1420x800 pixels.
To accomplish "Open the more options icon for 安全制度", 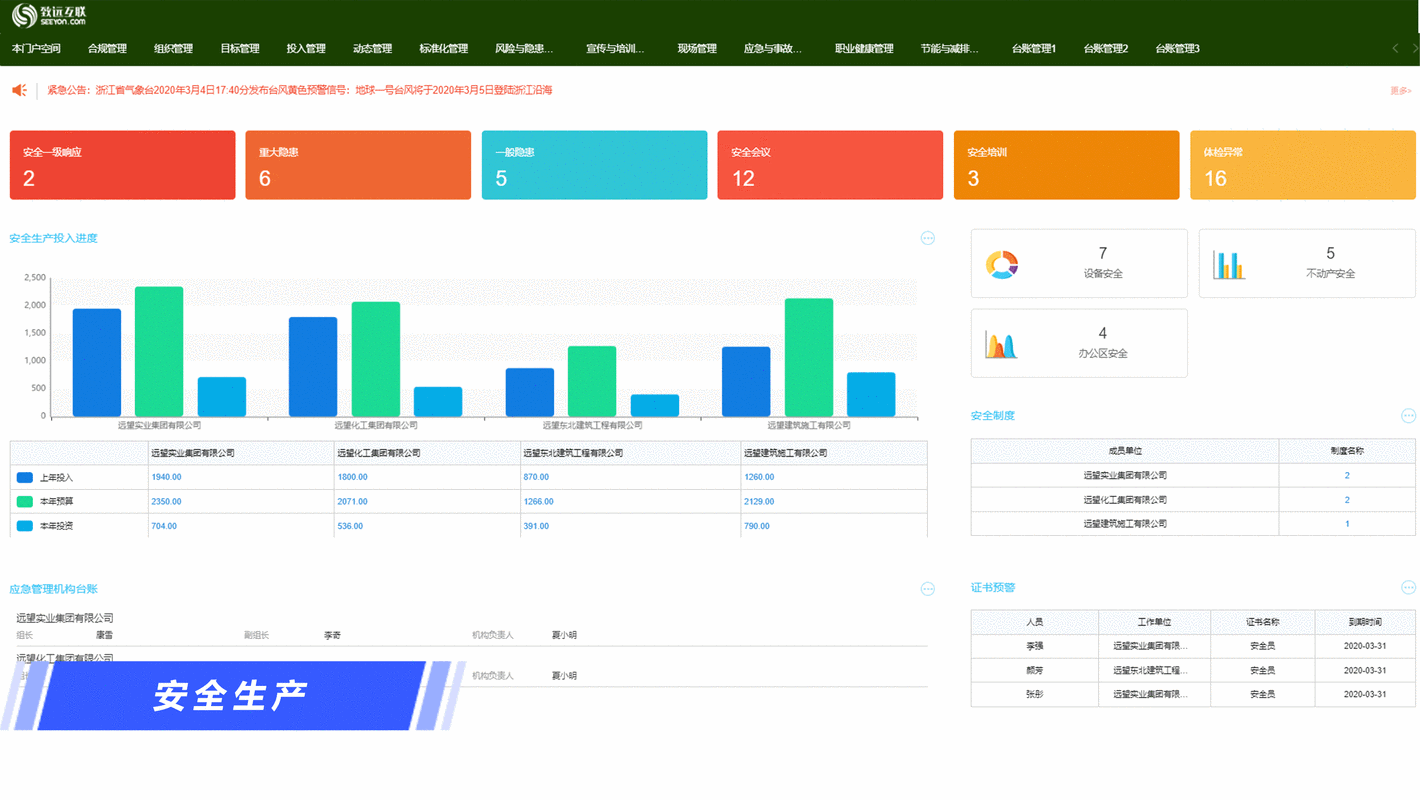I will coord(1408,416).
